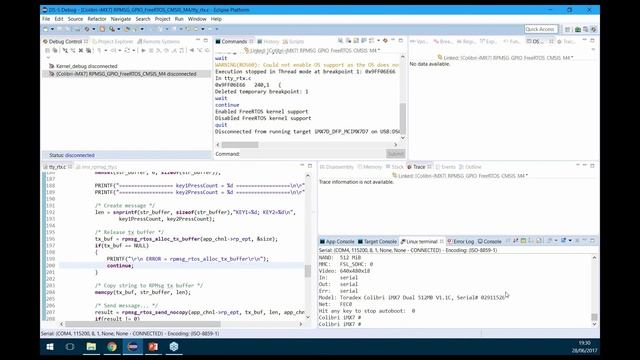Screen dimensions: 640x360
Task: Select the imx_rpmsg_tty.c editor tab
Action: (x=96, y=167)
